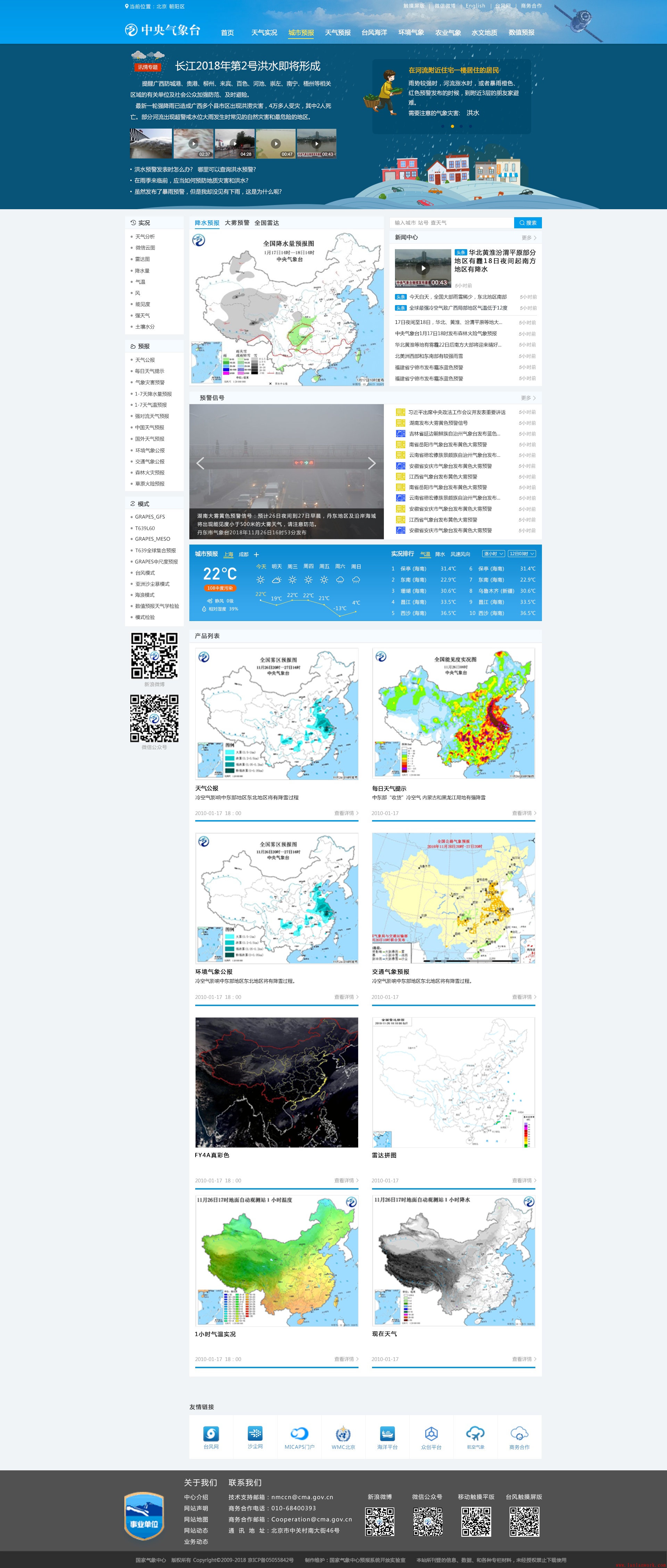The image size is (667, 1568).
Task: Switch to the 大雾预警 tab
Action: click(237, 223)
